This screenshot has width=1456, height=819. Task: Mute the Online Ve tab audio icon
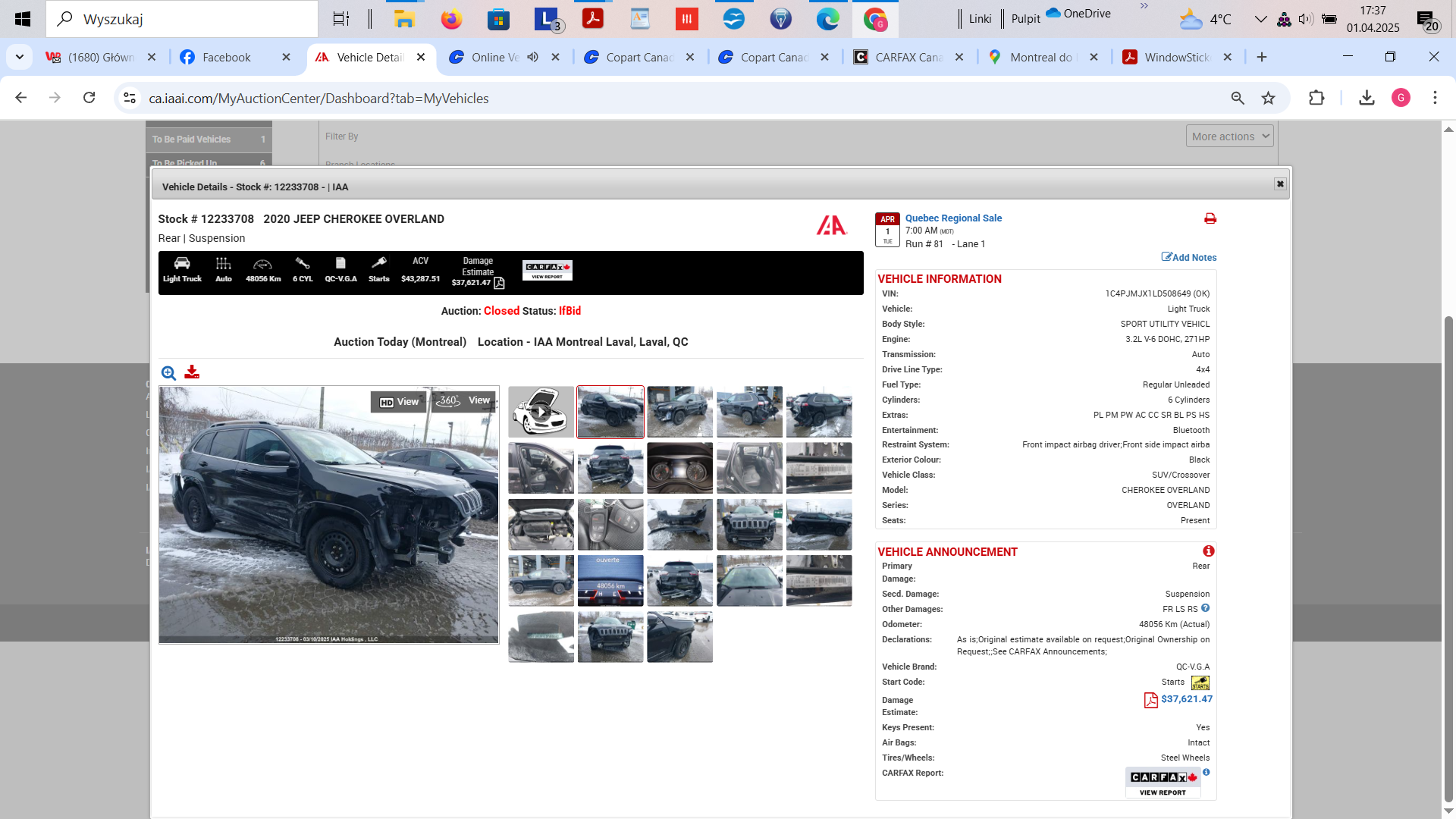533,58
